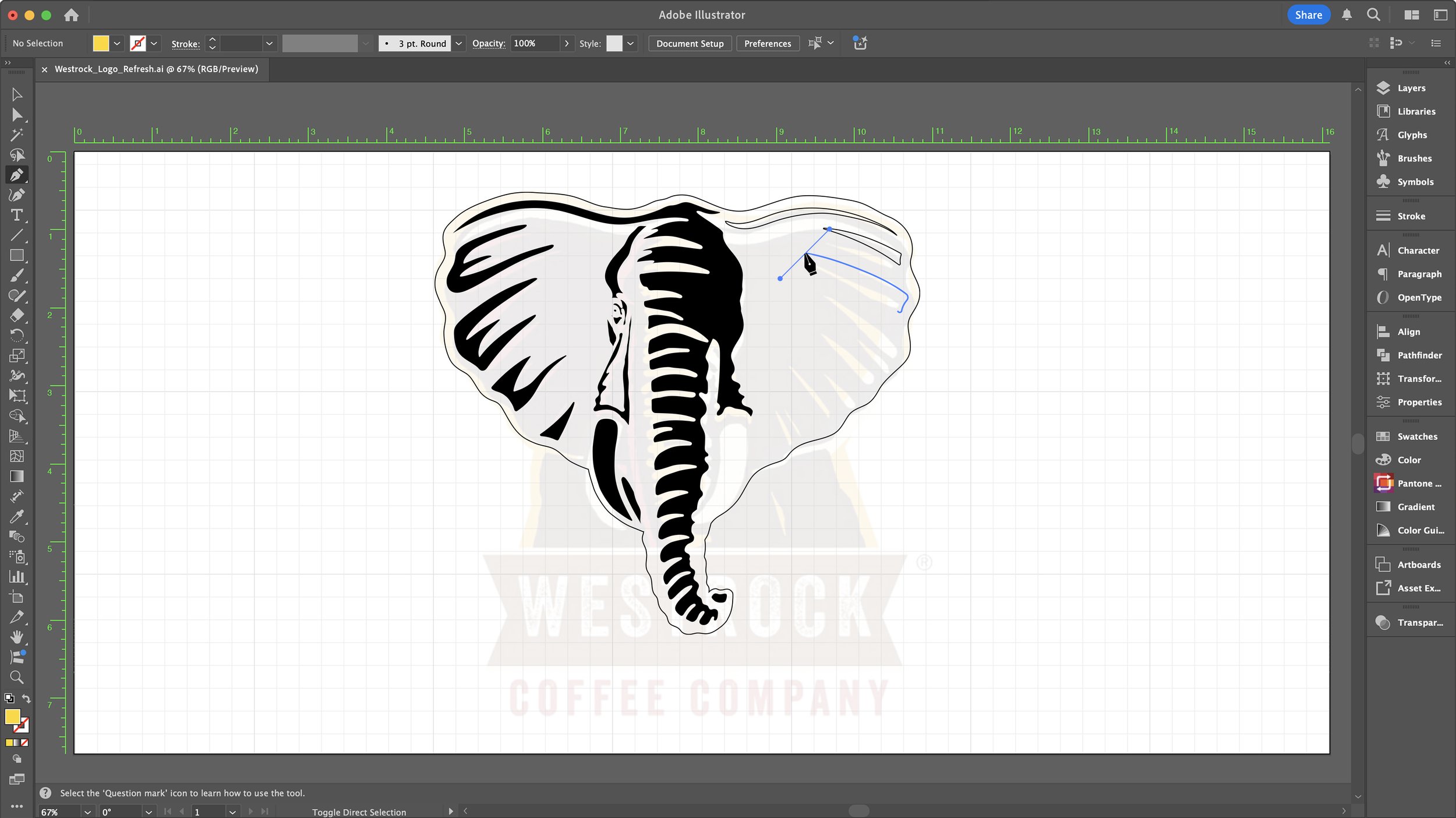This screenshot has height=818, width=1456.
Task: Pick the Column Graph tool
Action: tap(17, 577)
